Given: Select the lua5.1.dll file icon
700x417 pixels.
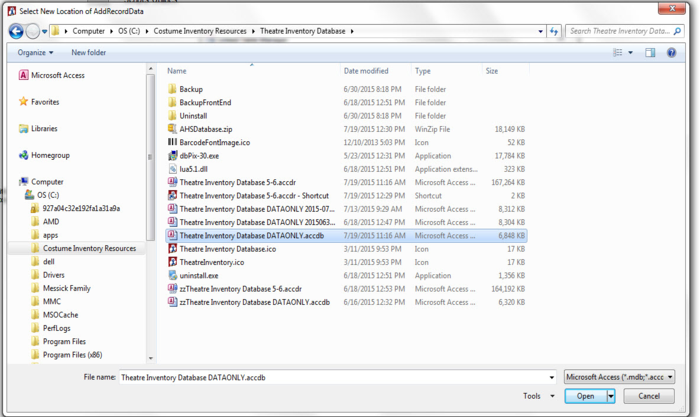Looking at the screenshot, I should (x=172, y=169).
